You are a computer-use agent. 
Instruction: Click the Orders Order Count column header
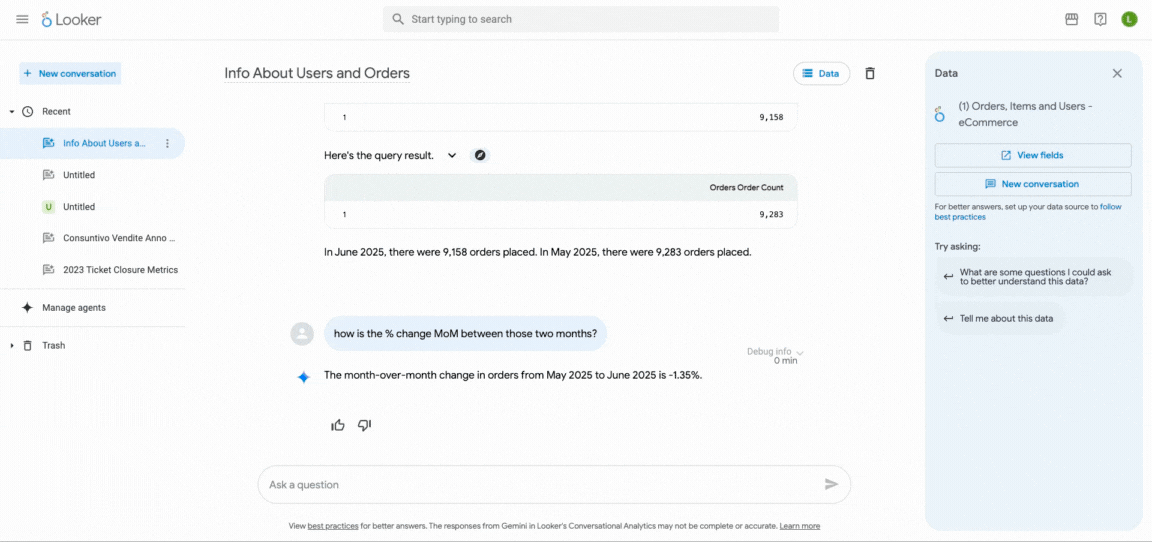click(x=746, y=187)
